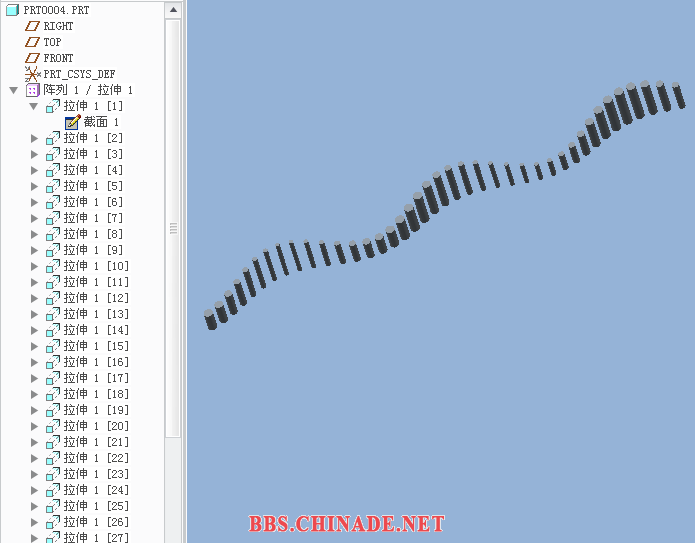
Task: Expand the 拉伸 1 [7] feature node
Action: 34,218
